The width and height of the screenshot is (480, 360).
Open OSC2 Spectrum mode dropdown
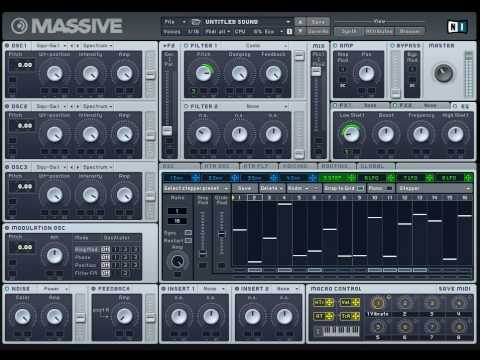point(97,106)
